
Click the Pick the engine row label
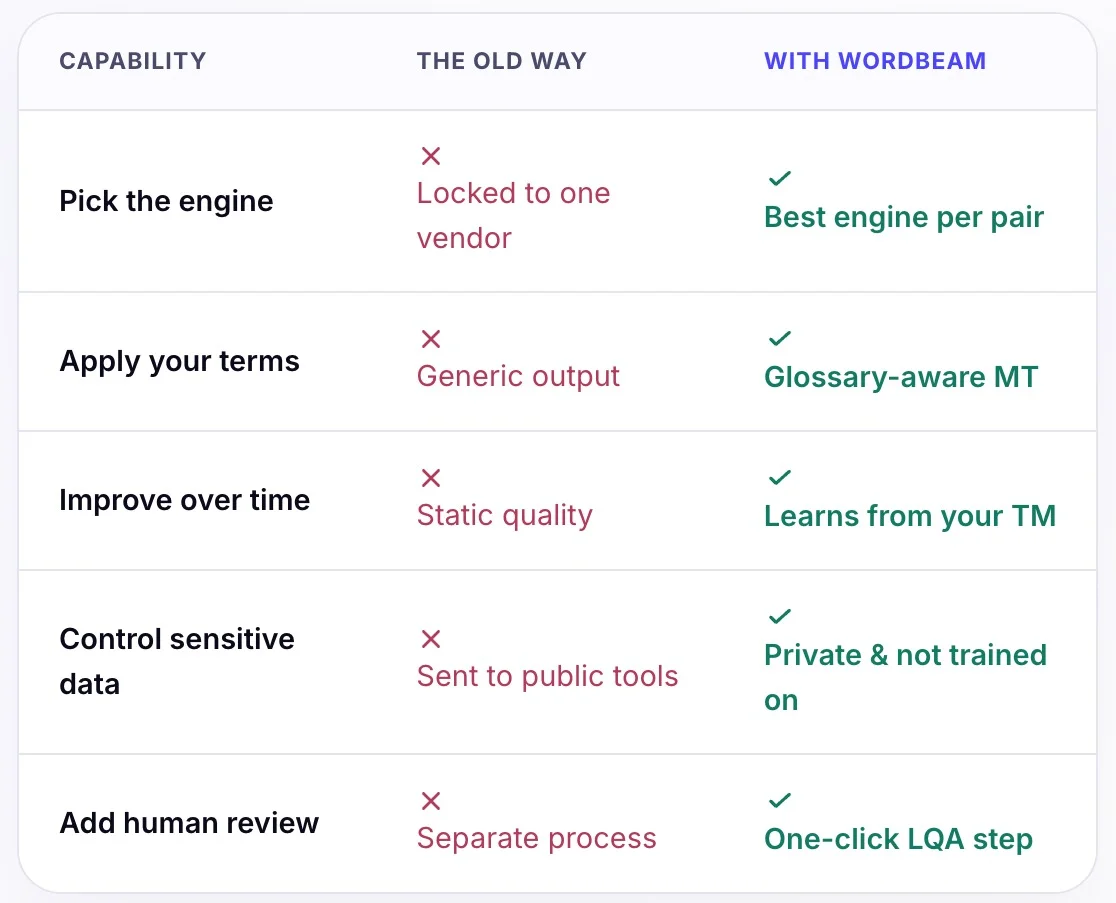167,201
